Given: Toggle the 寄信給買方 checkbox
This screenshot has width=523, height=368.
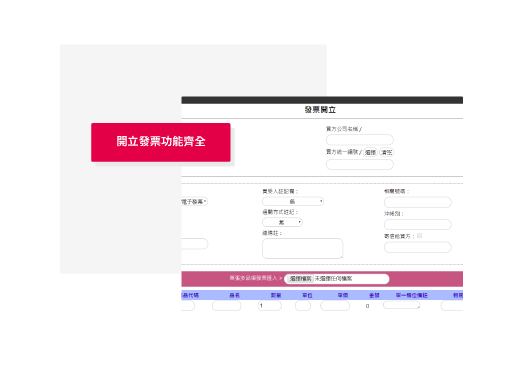Looking at the screenshot, I should (420, 236).
